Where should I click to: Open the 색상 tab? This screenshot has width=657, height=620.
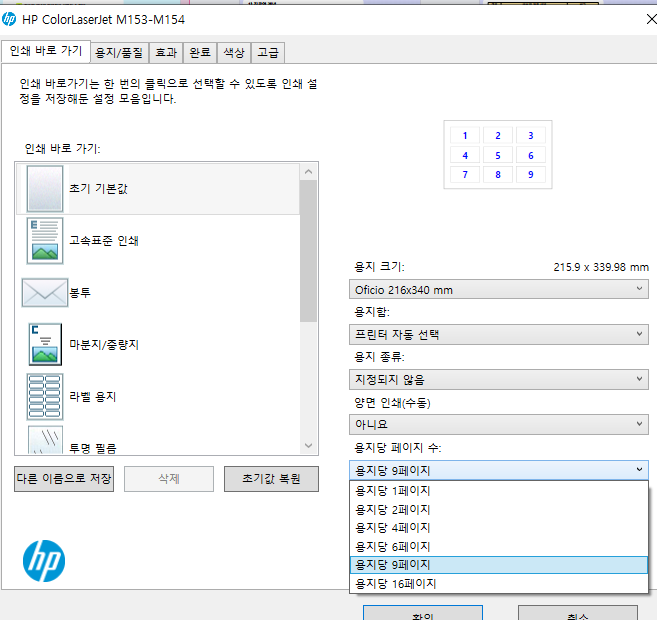pos(234,53)
